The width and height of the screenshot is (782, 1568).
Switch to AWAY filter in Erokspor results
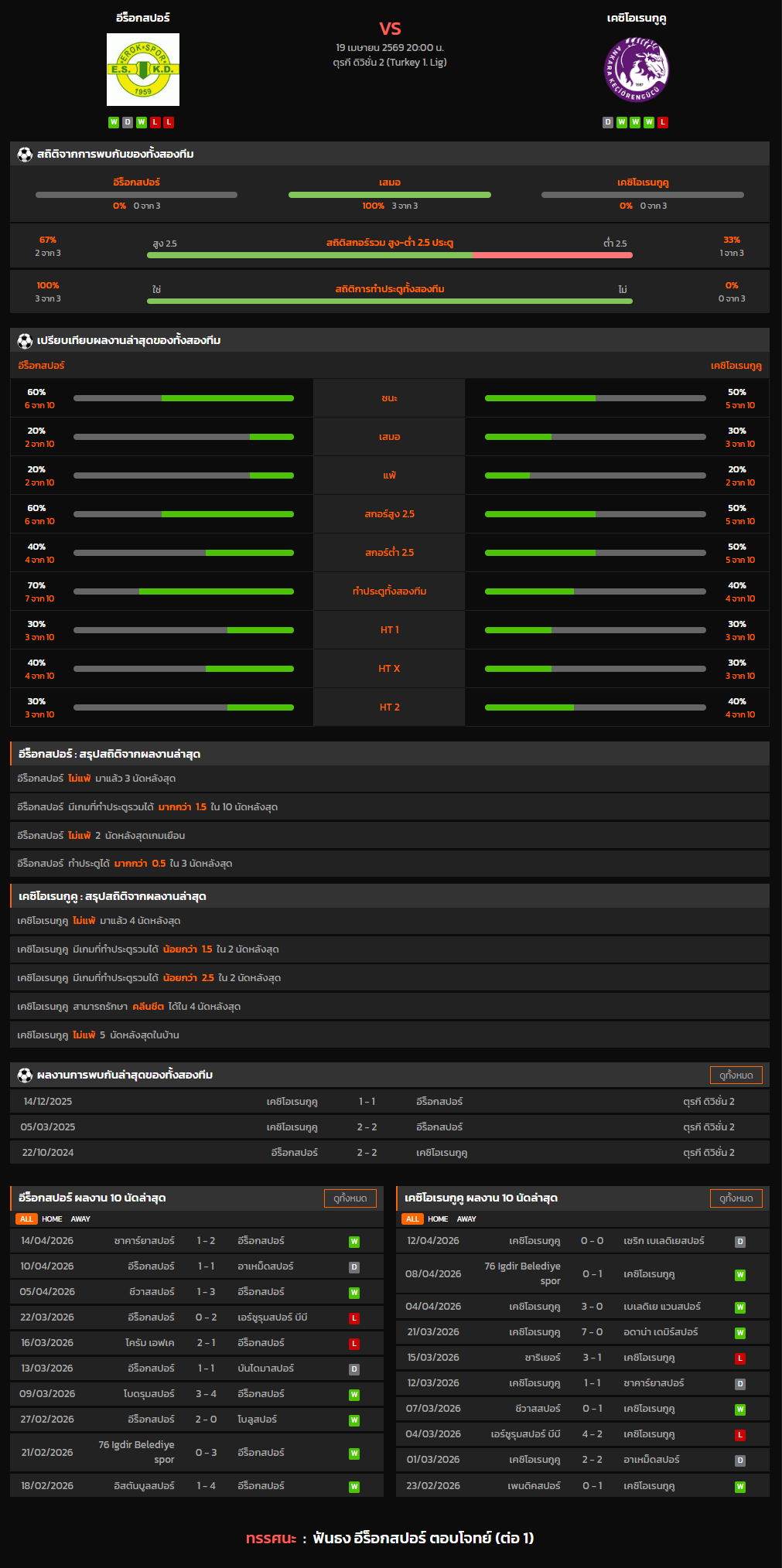pos(80,1219)
